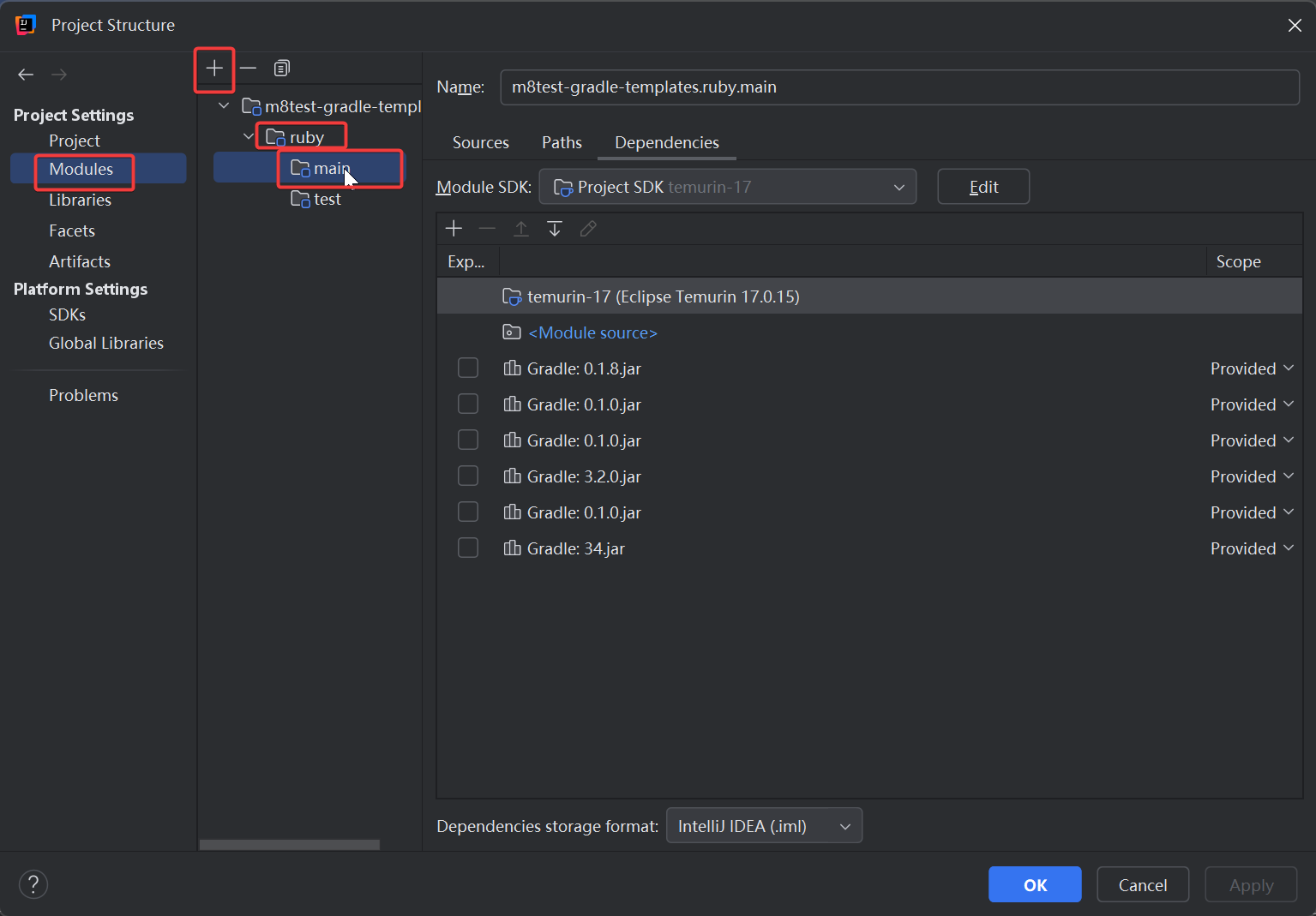Click the module Name input field

point(898,87)
